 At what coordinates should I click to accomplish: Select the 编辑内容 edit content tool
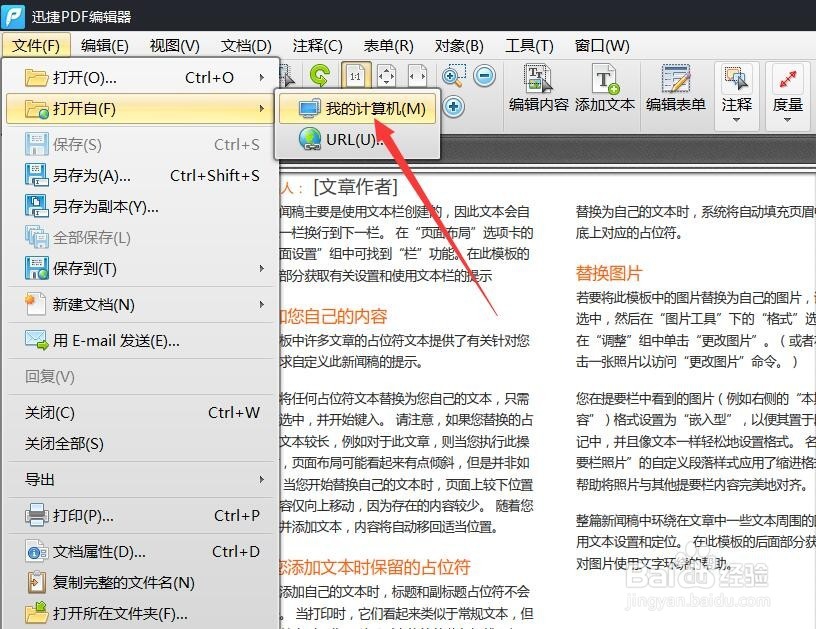click(x=536, y=87)
